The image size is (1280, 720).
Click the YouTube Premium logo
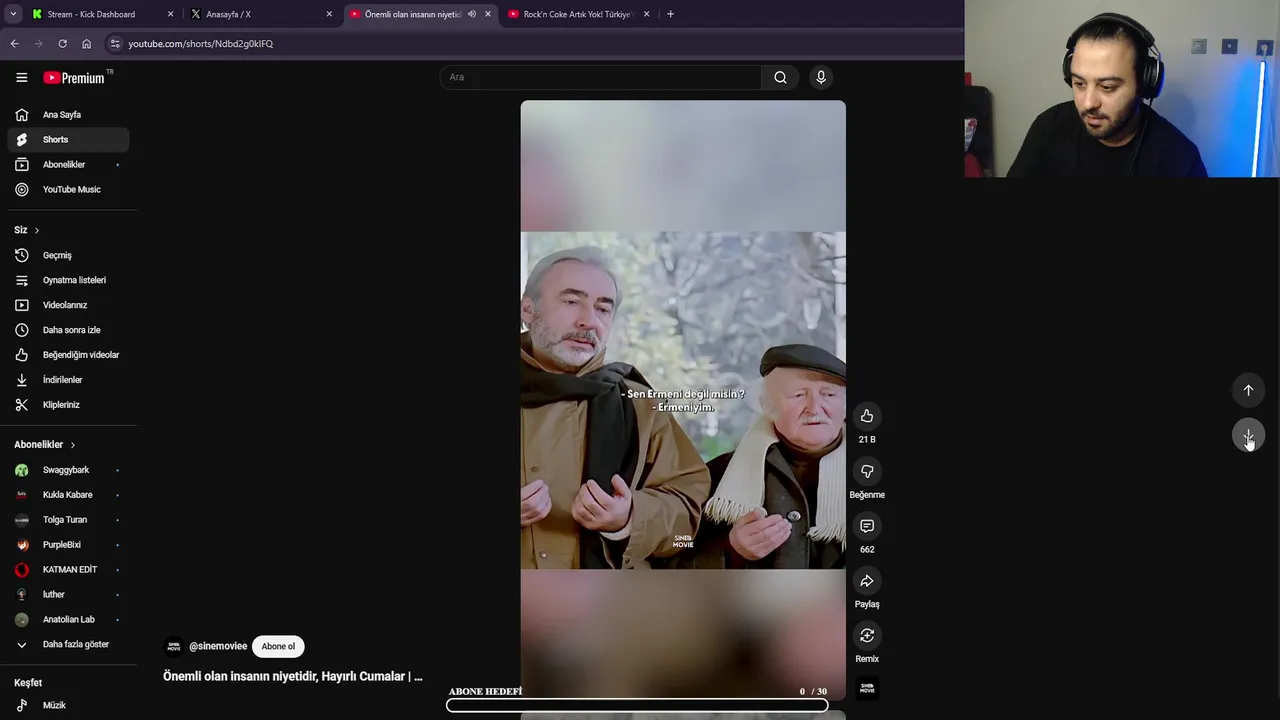point(74,77)
